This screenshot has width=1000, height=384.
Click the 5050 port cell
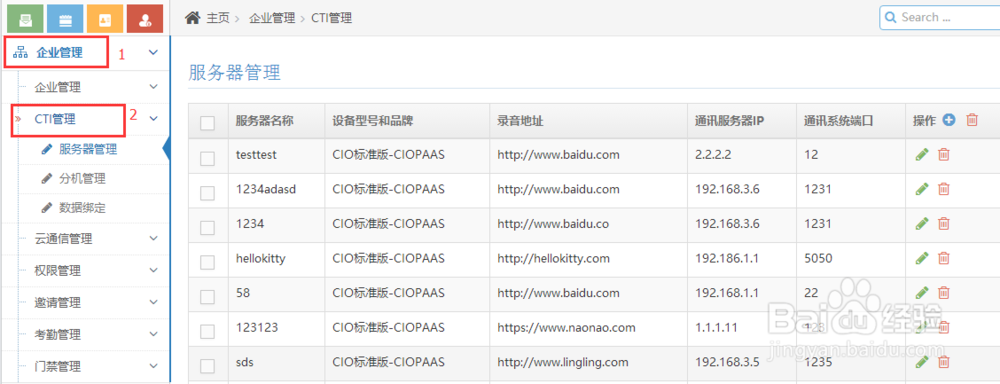[x=818, y=258]
